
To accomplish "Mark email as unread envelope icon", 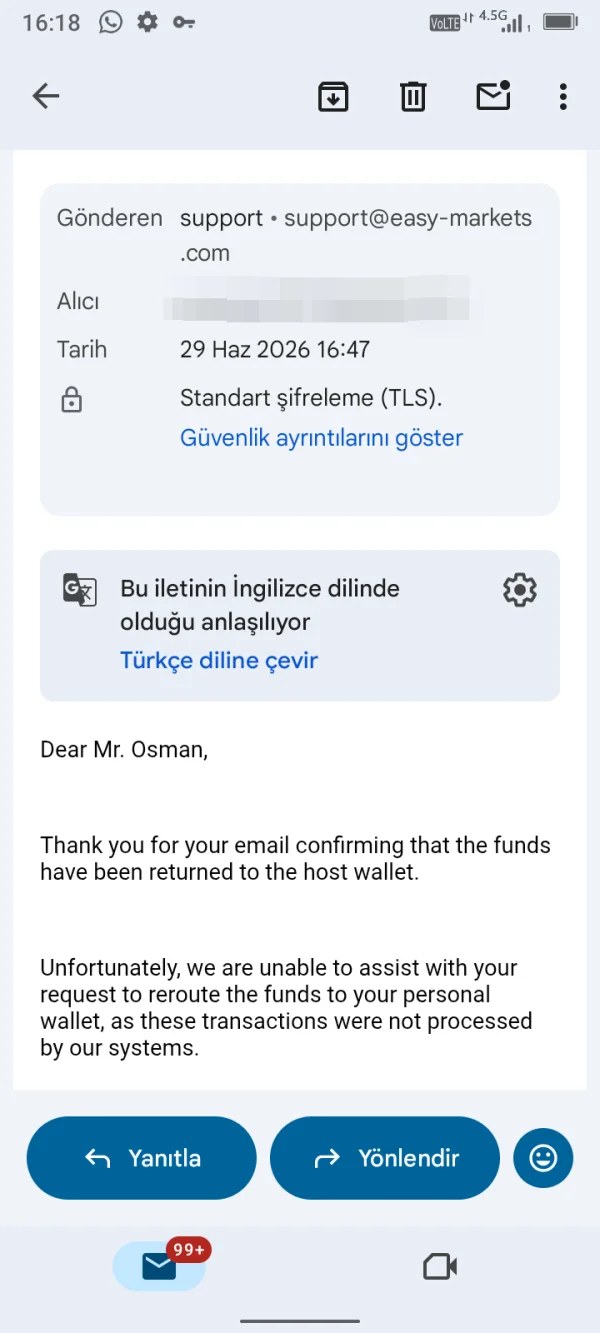I will (x=493, y=95).
